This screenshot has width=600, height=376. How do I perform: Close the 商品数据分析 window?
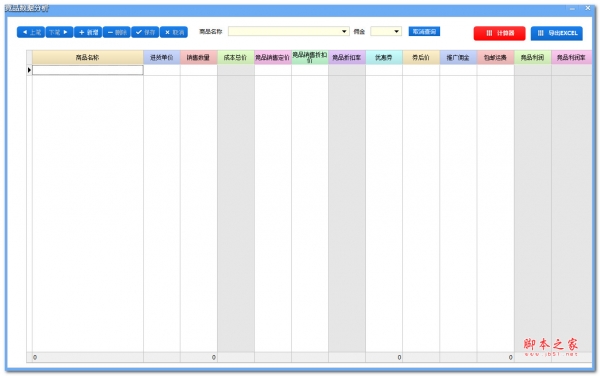pos(588,8)
